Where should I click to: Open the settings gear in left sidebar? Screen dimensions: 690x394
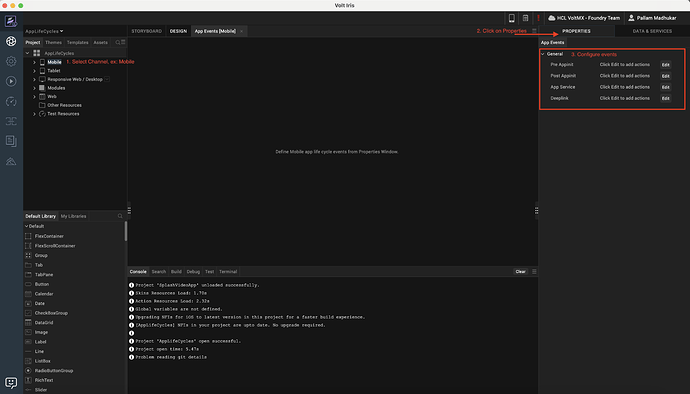(x=11, y=61)
